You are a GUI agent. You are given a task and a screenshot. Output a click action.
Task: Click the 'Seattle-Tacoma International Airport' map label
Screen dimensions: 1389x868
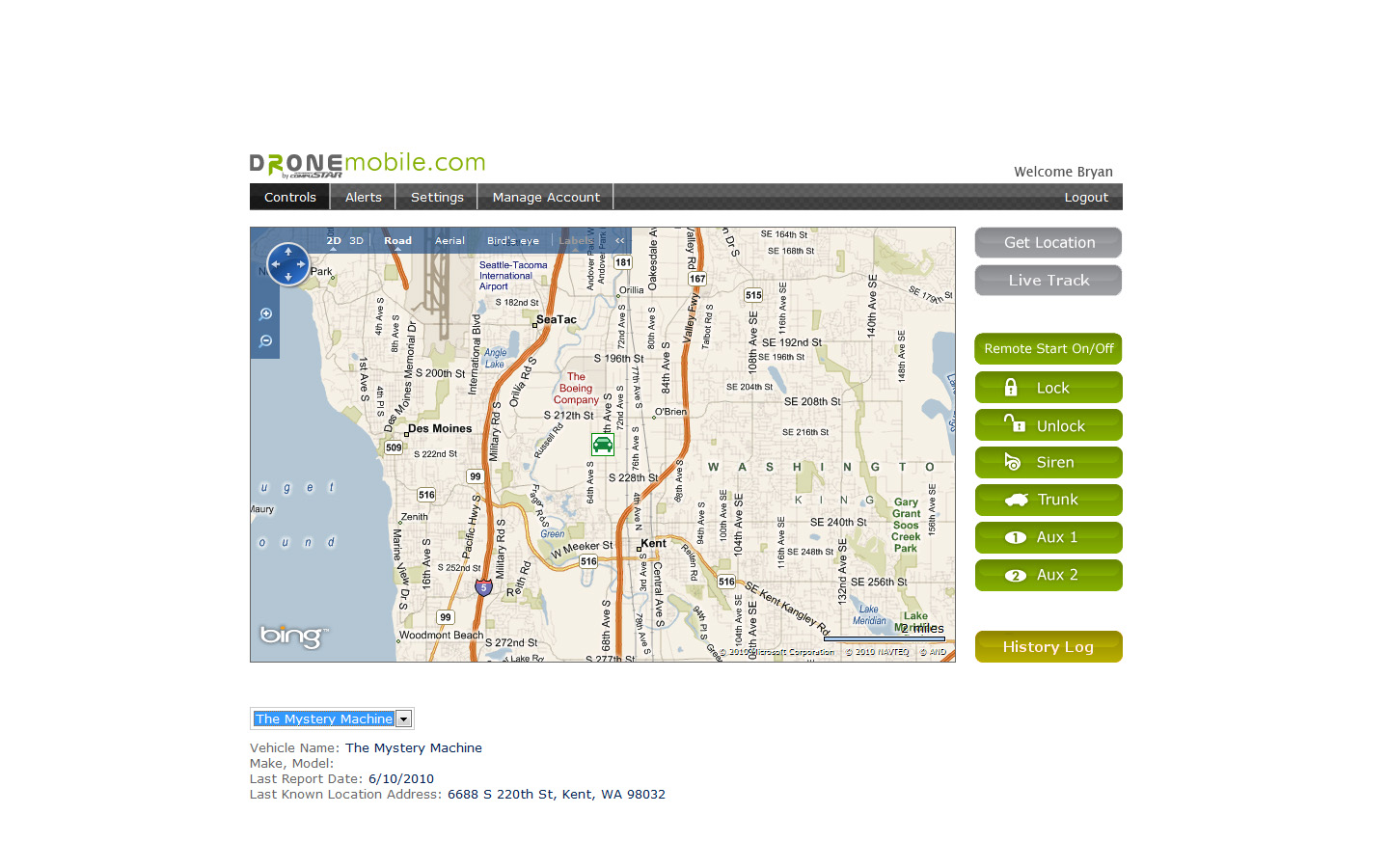coord(513,276)
